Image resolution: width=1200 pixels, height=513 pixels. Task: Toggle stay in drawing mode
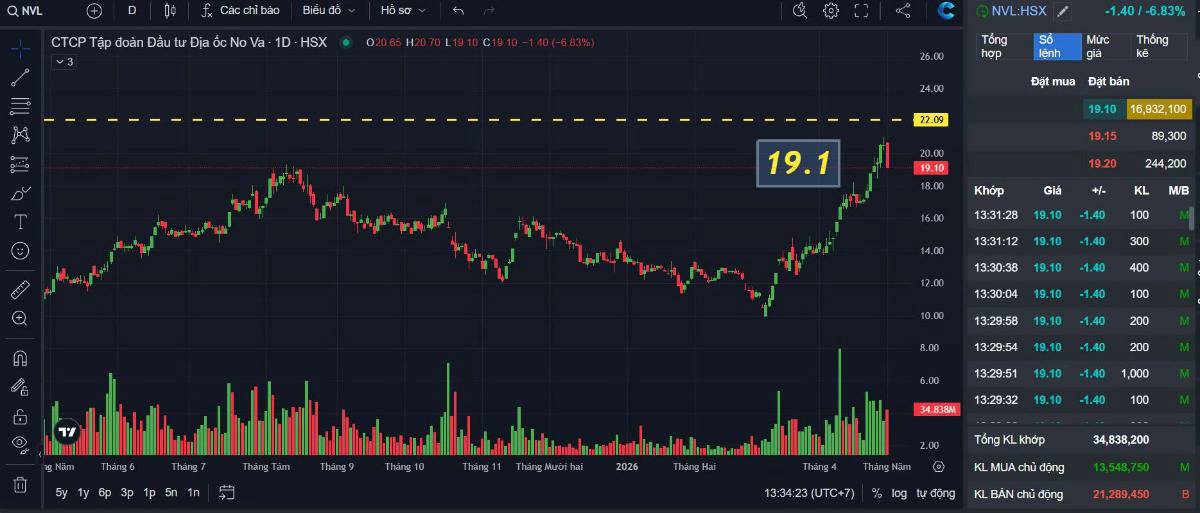click(20, 387)
